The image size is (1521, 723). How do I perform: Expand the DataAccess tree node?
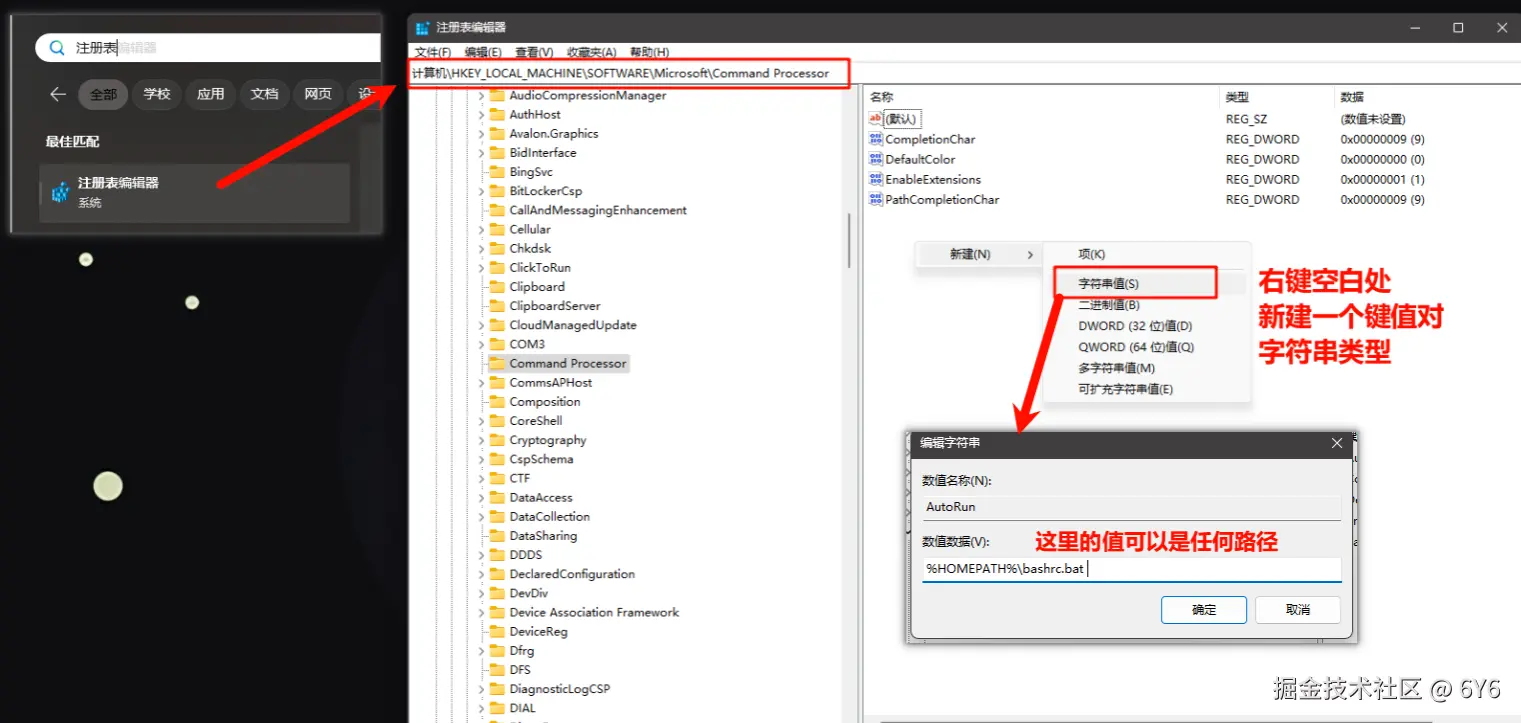click(x=481, y=498)
